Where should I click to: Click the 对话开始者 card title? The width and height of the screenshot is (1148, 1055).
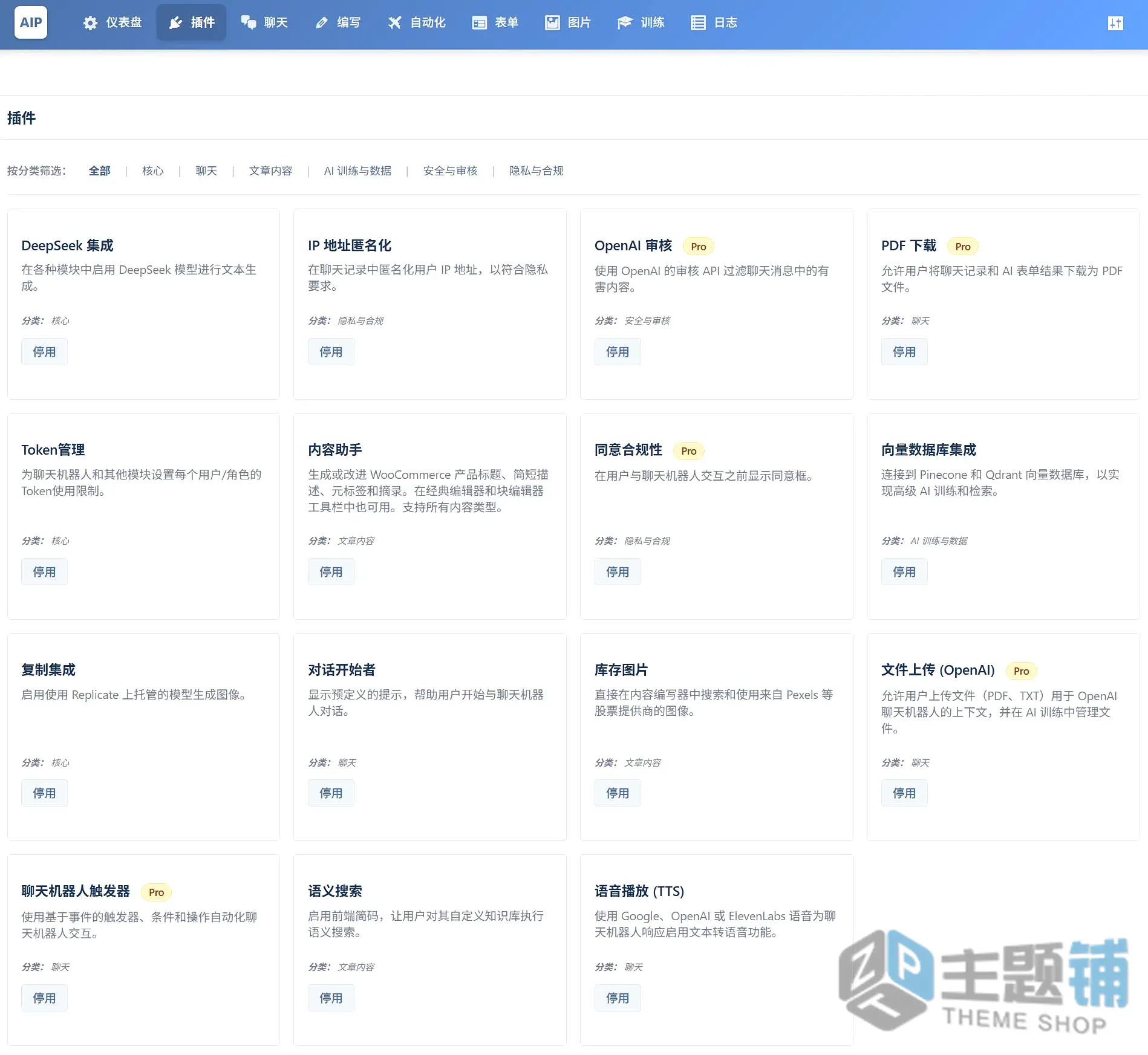click(342, 670)
